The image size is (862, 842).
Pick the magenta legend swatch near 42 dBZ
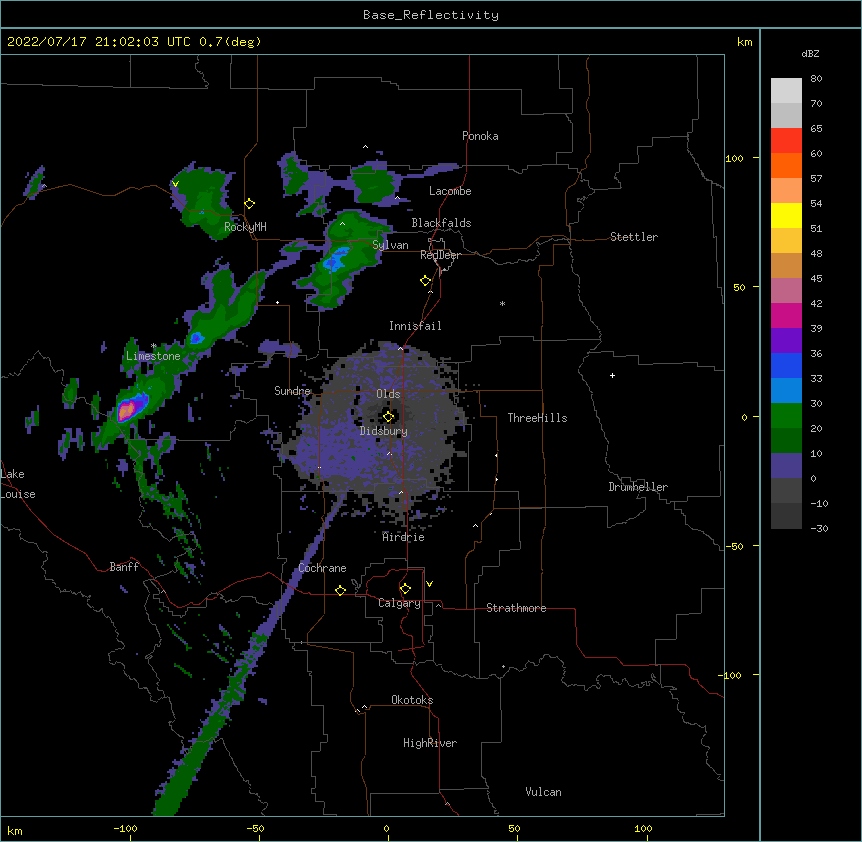[x=786, y=315]
